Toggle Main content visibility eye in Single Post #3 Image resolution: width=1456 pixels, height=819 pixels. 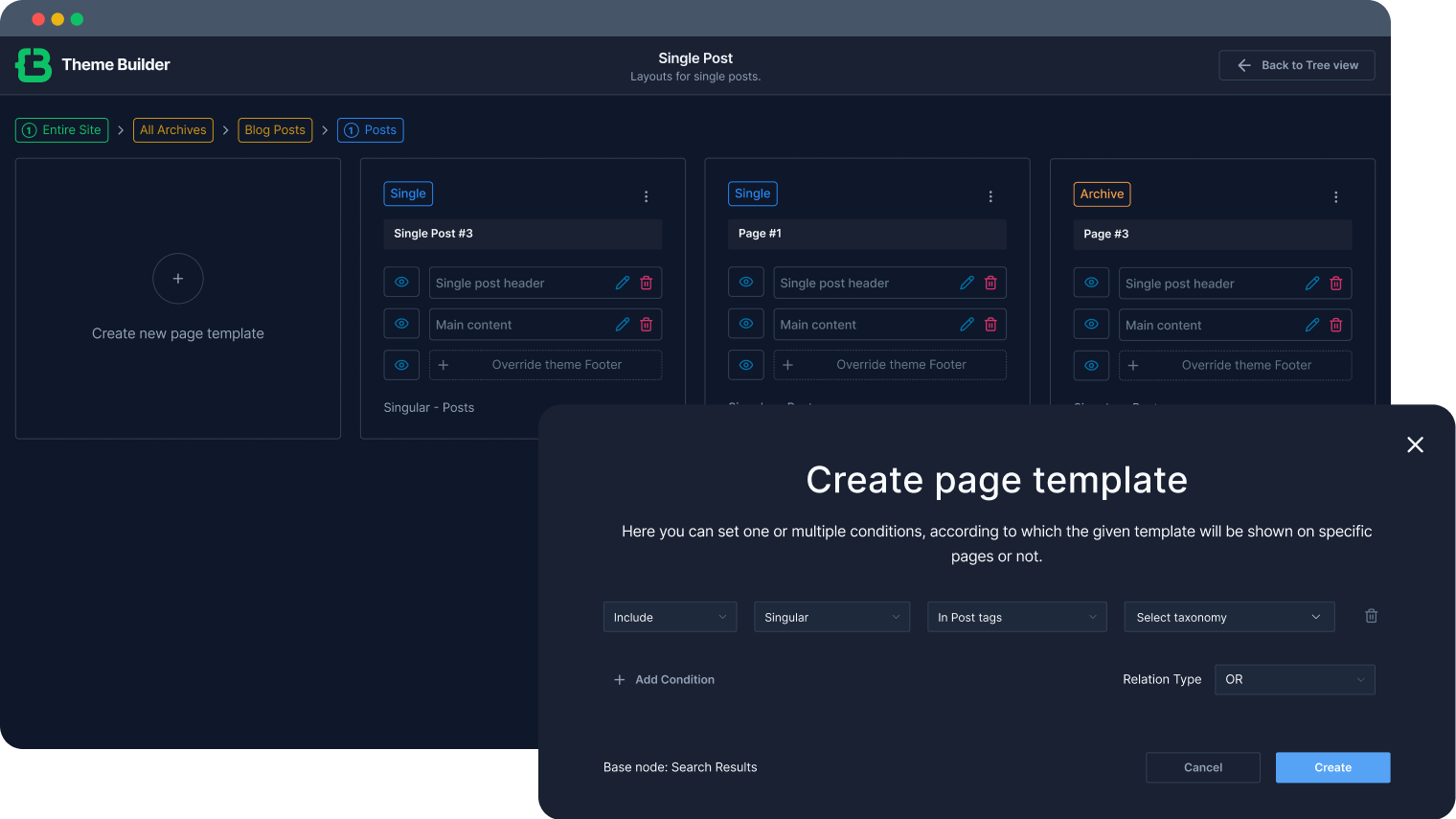(x=402, y=324)
